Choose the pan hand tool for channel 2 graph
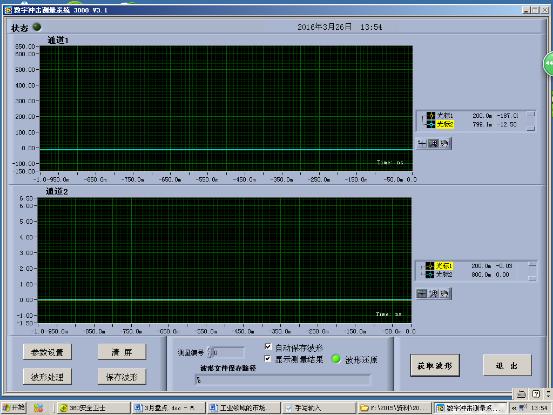Screen dimensions: 553x415 [x=444, y=293]
